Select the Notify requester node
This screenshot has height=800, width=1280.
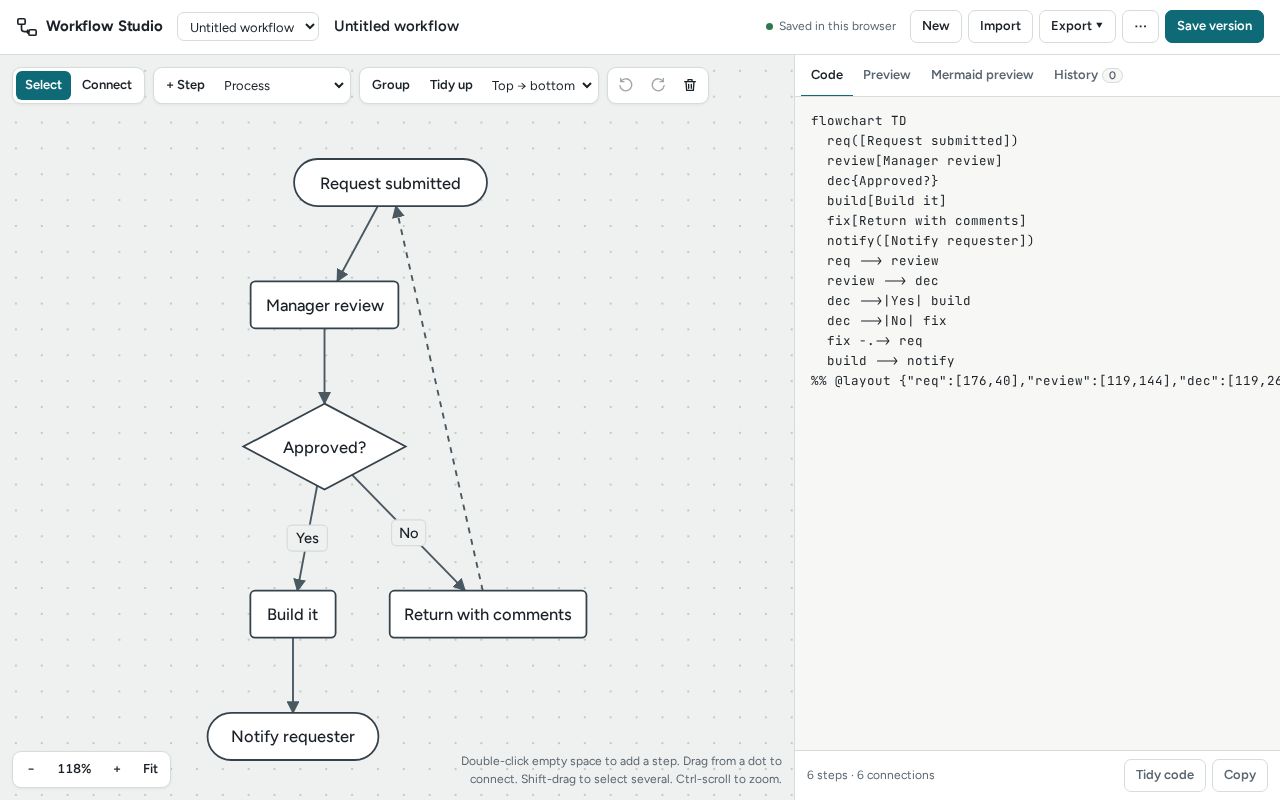click(x=293, y=737)
